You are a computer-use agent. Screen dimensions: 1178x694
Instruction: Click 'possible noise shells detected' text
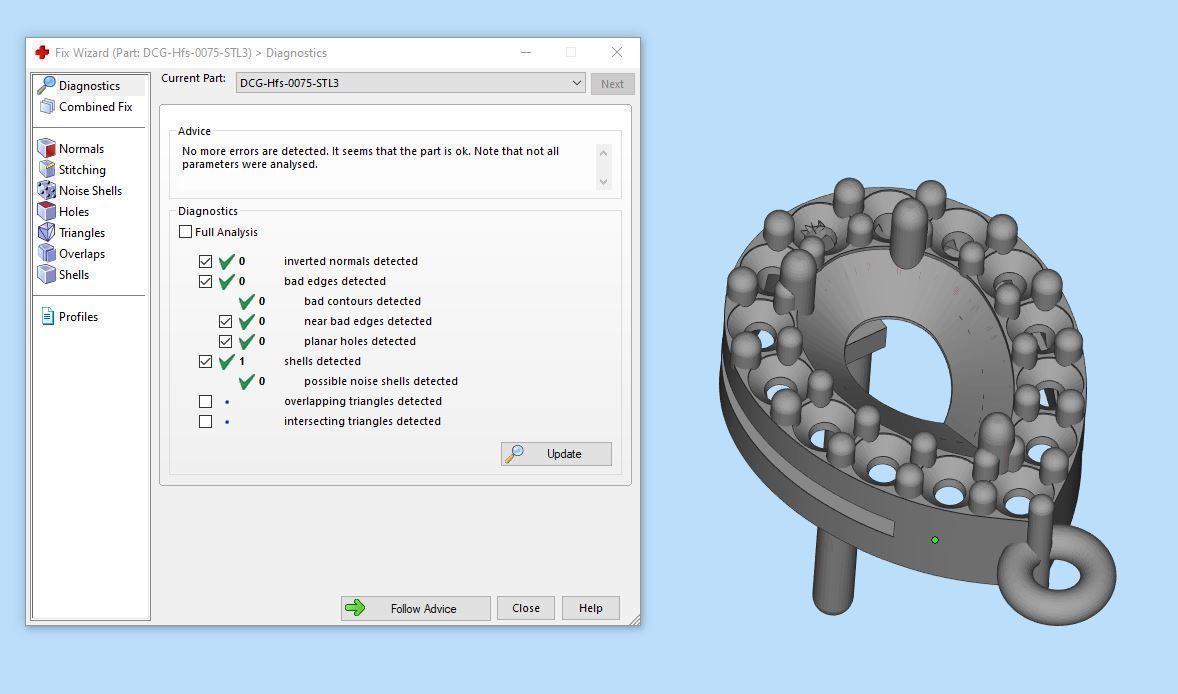click(381, 382)
